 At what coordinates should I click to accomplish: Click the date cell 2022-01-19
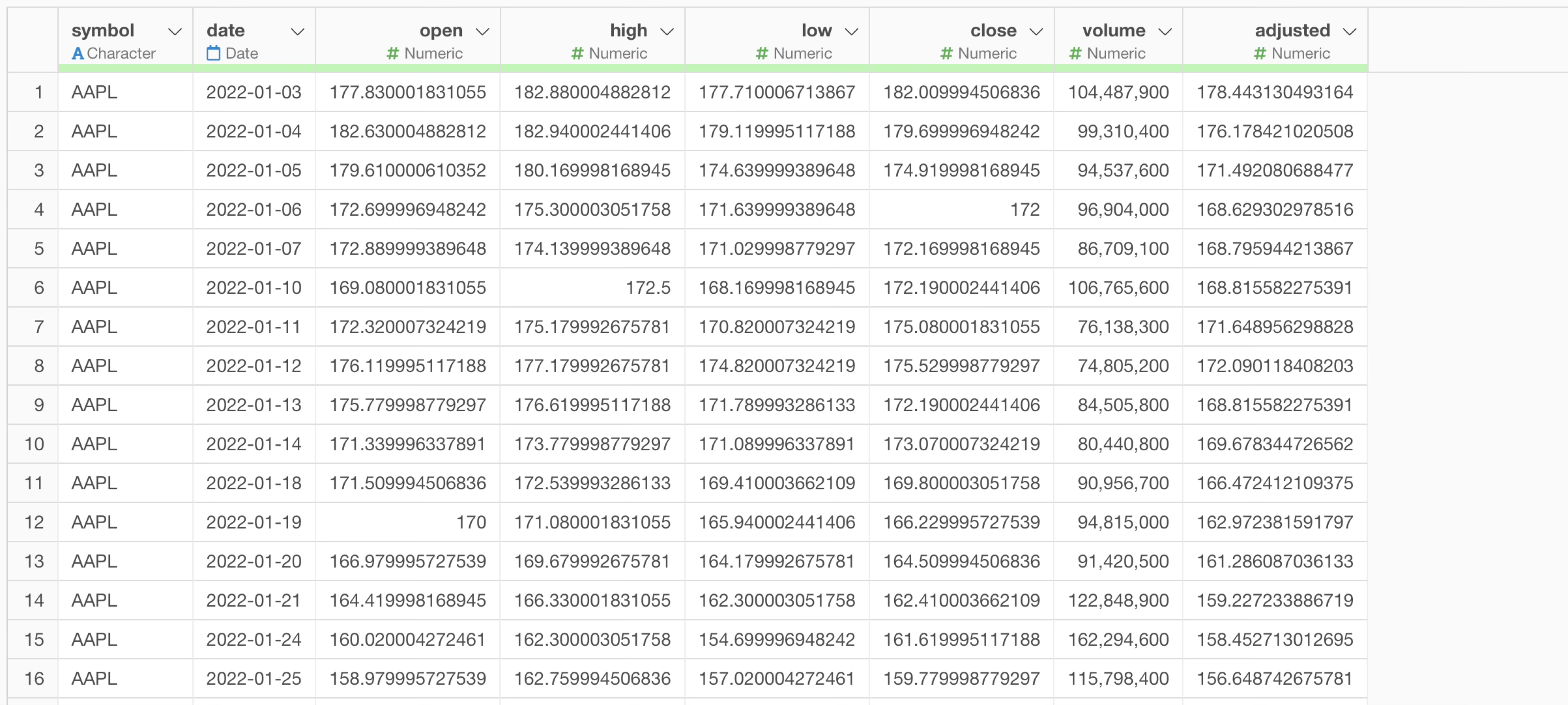(253, 522)
